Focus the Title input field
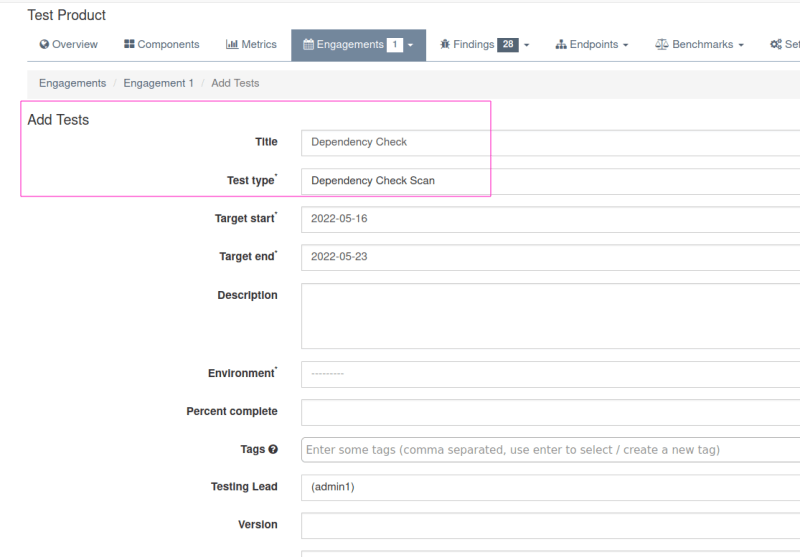Screen dimensions: 800x557 point(551,143)
